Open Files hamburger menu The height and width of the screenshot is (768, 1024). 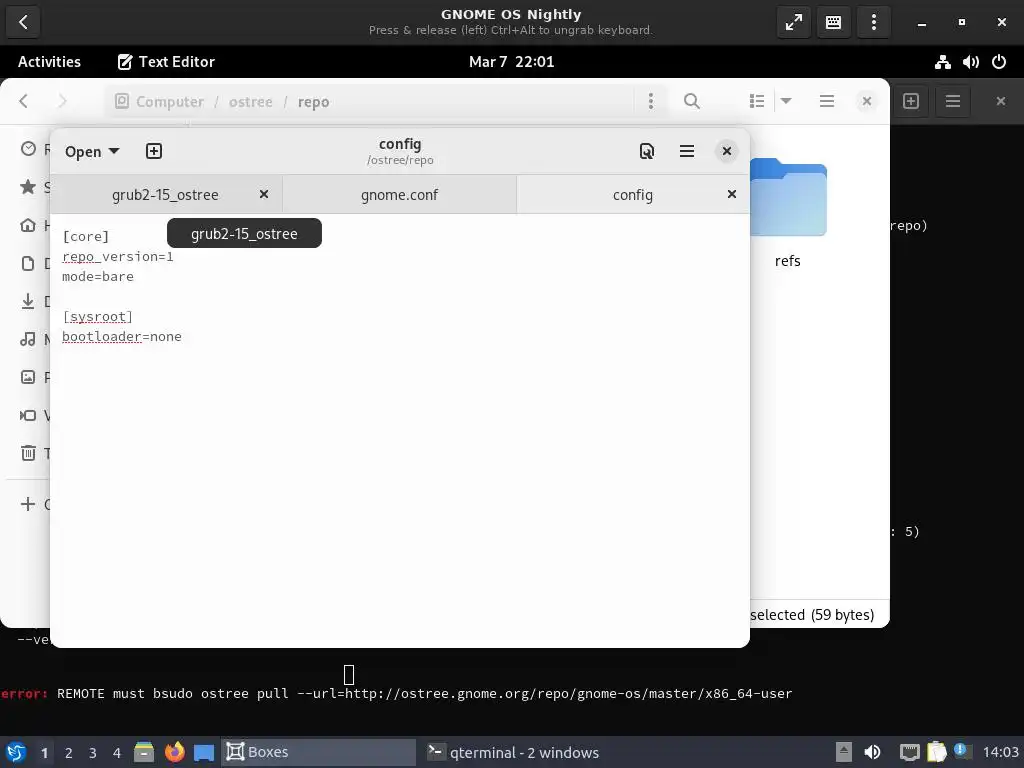click(827, 101)
